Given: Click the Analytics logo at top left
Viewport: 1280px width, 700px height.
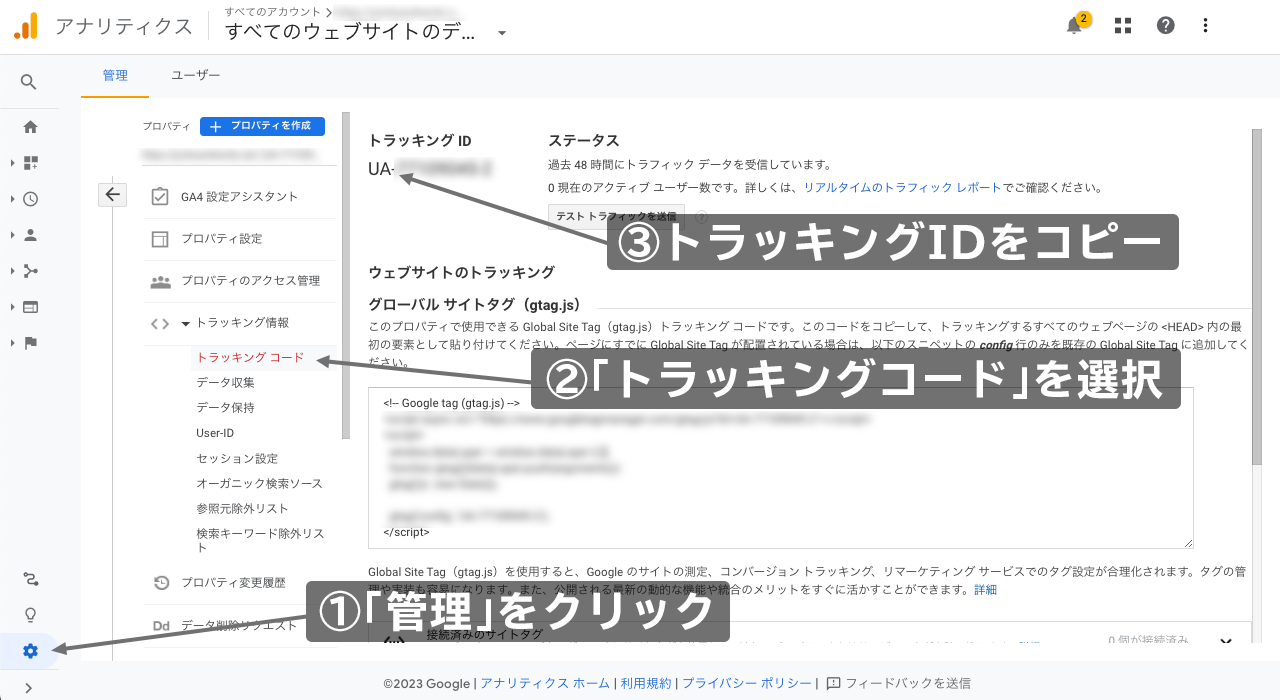Looking at the screenshot, I should tap(27, 25).
